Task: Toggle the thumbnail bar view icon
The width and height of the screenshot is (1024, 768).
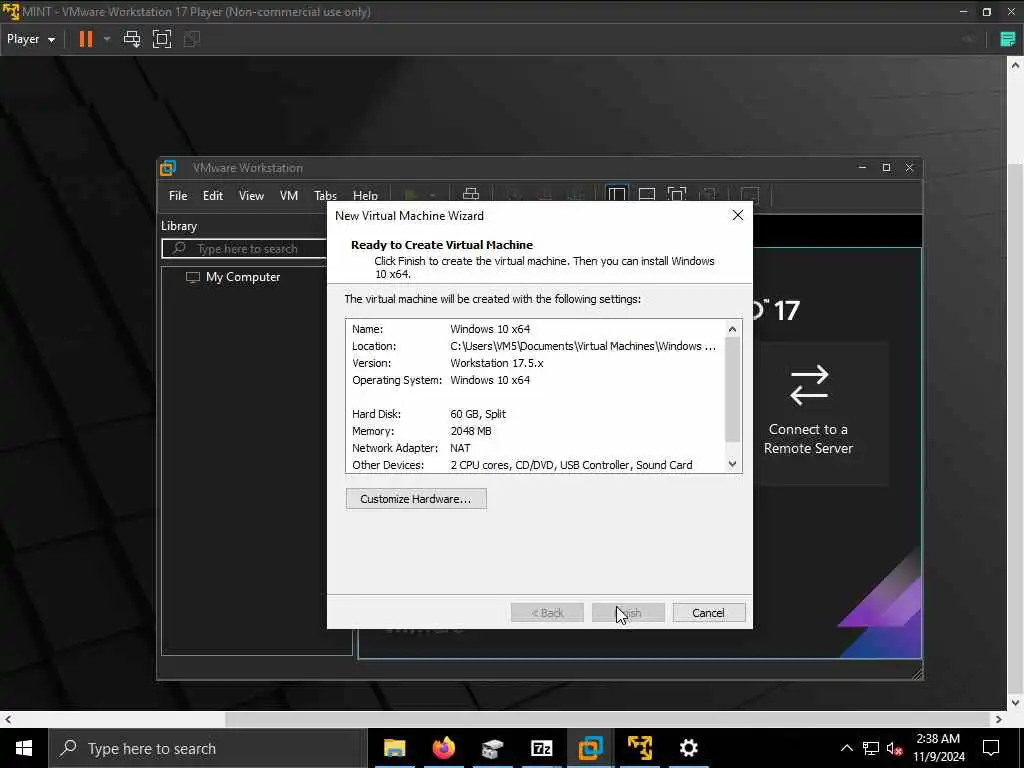Action: (647, 194)
